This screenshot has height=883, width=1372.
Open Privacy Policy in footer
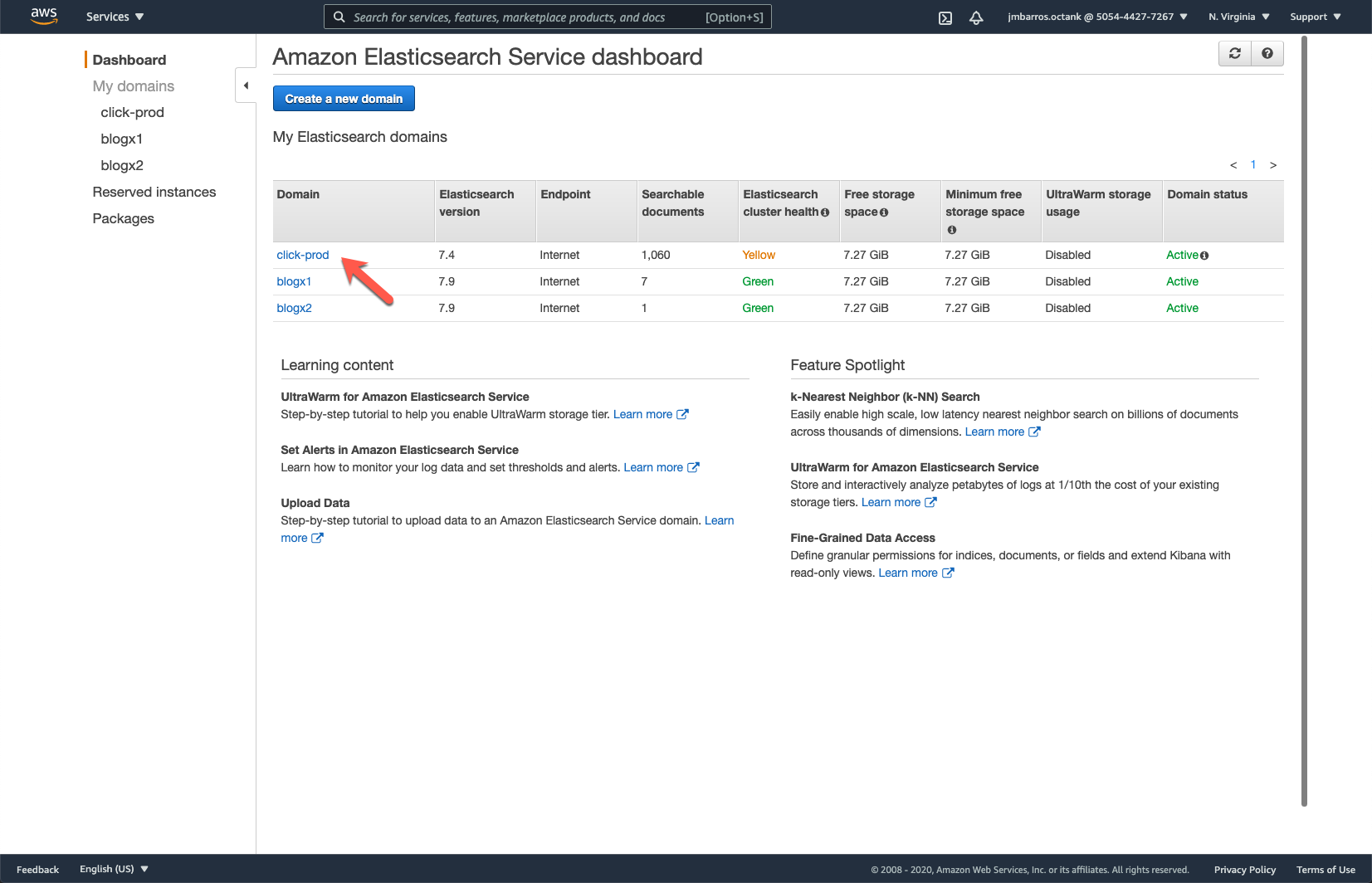click(x=1245, y=870)
